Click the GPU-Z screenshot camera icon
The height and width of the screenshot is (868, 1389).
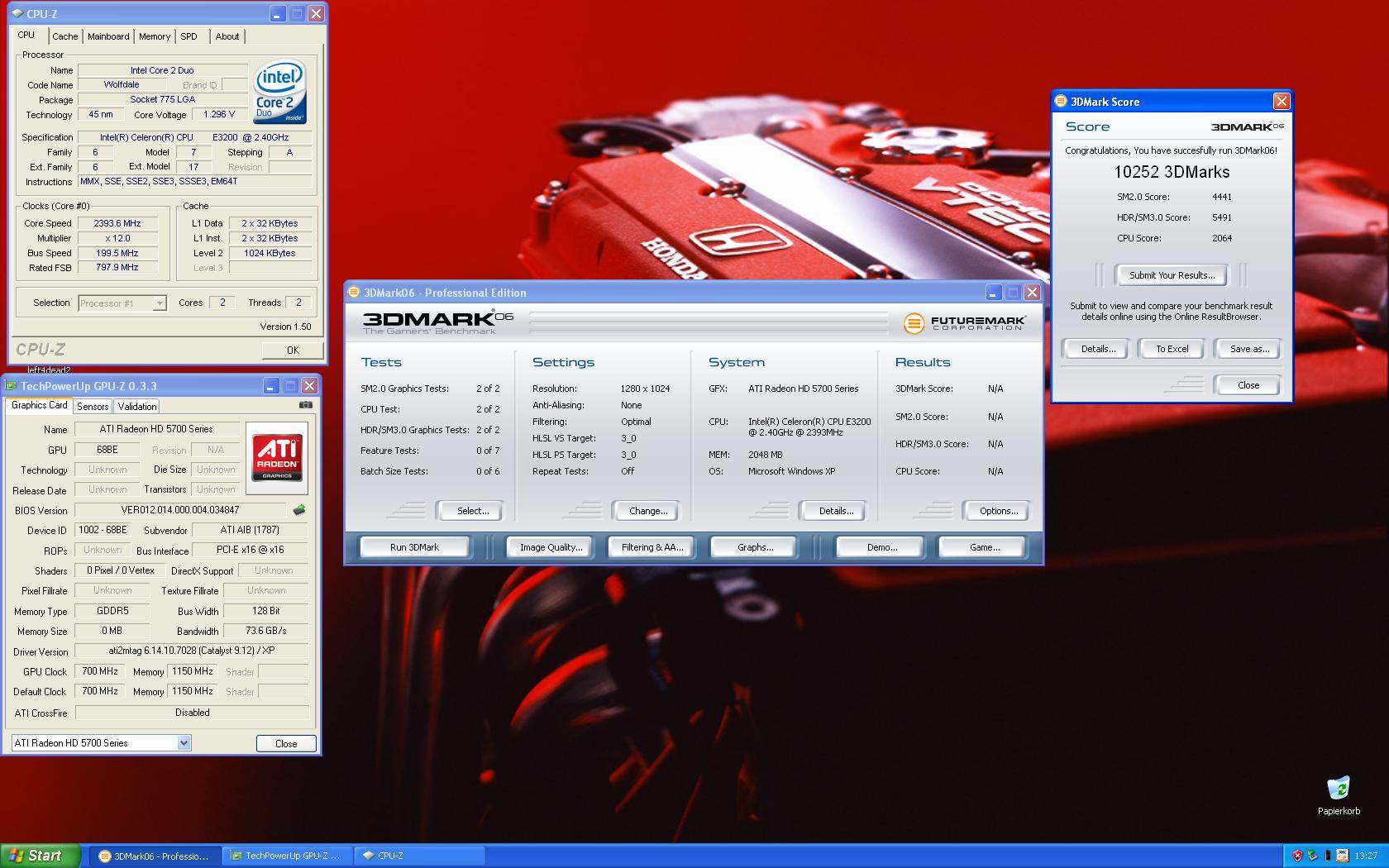[x=305, y=405]
